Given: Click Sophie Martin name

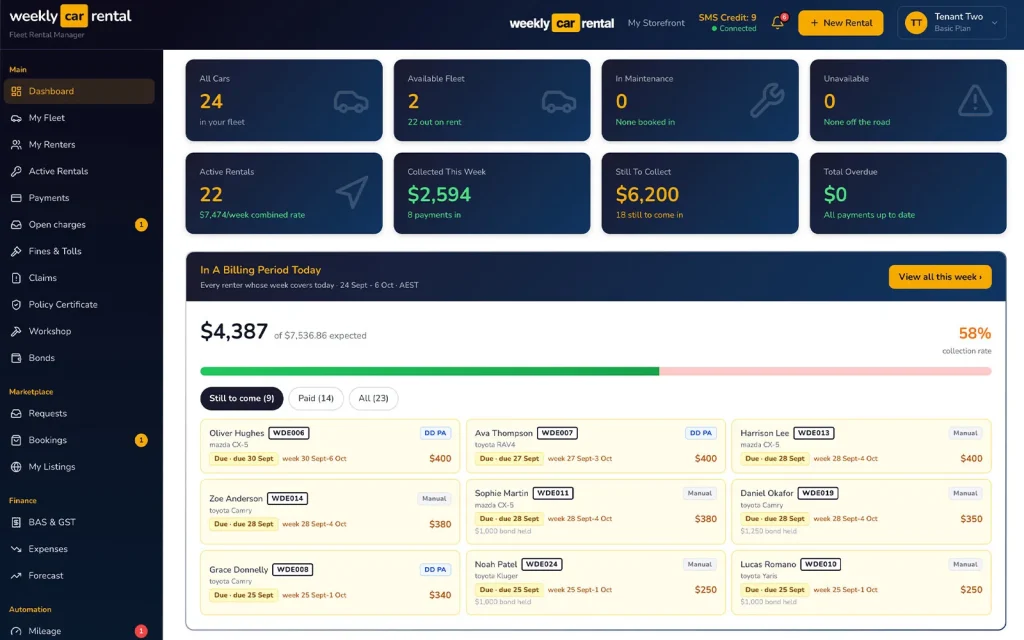Looking at the screenshot, I should pyautogui.click(x=502, y=493).
